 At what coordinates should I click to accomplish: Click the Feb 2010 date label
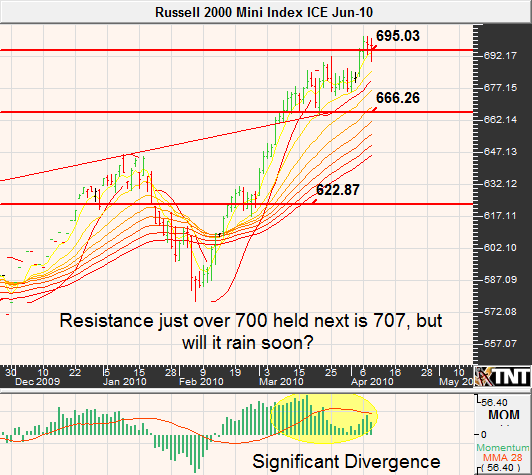201,382
